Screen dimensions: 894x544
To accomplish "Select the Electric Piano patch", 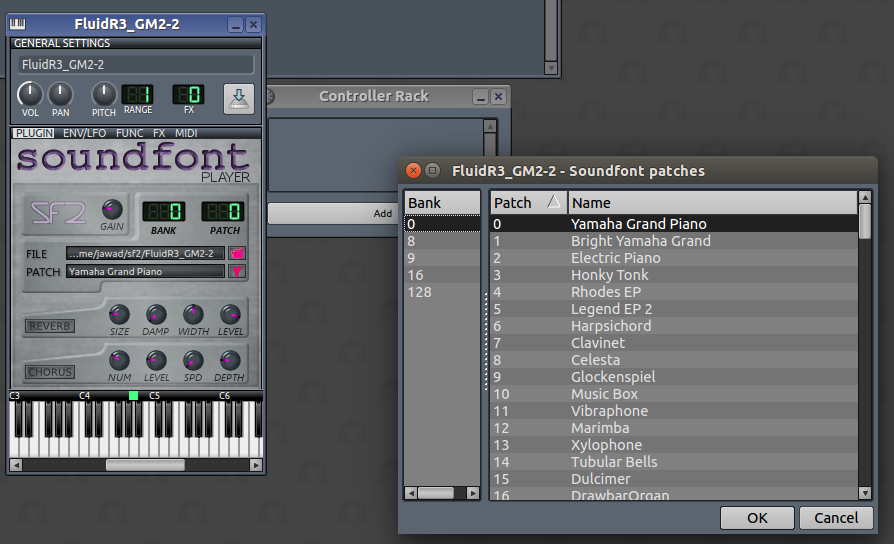I will tap(674, 258).
